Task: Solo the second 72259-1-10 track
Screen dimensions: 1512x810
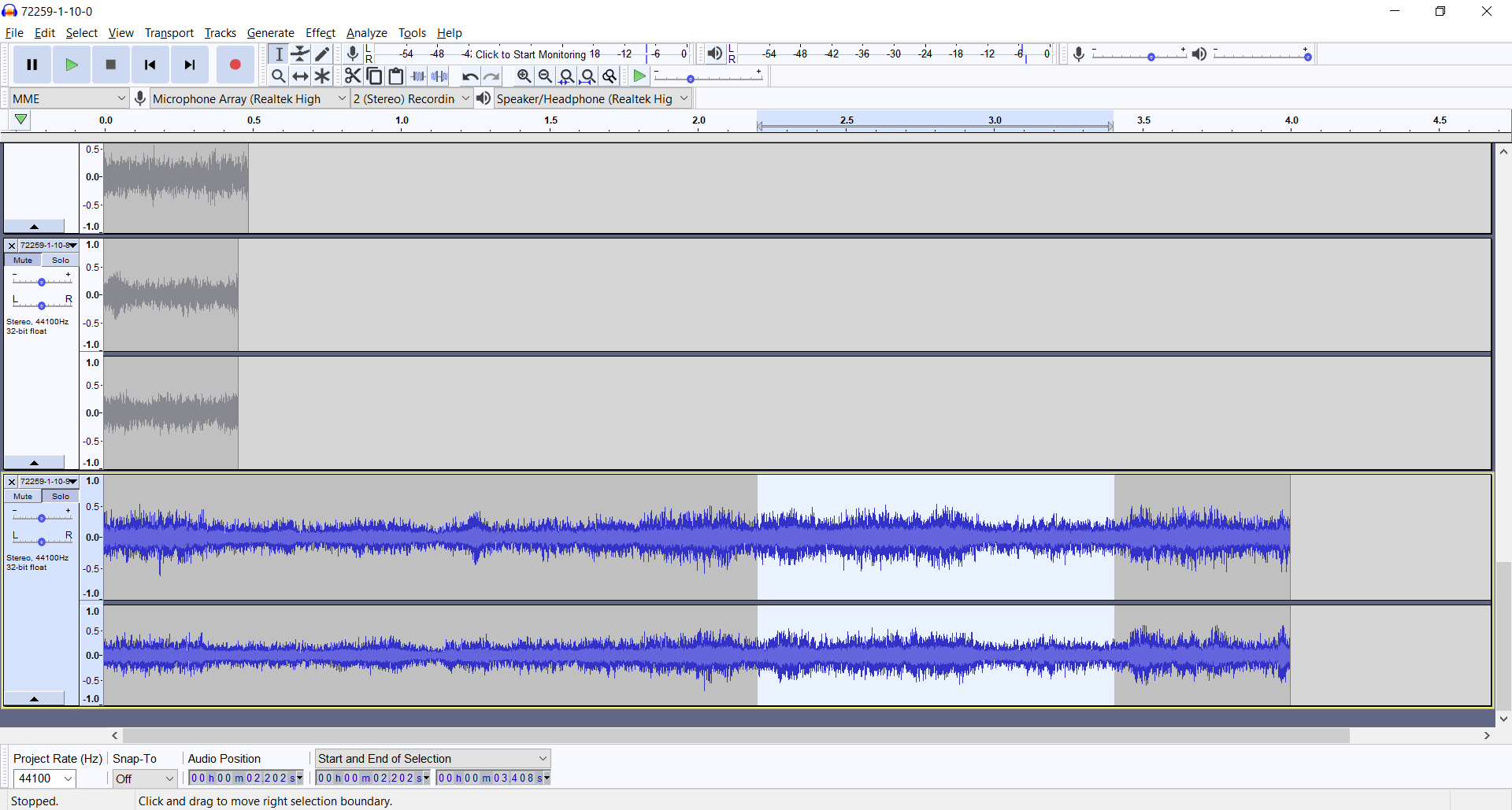Action: 61,260
